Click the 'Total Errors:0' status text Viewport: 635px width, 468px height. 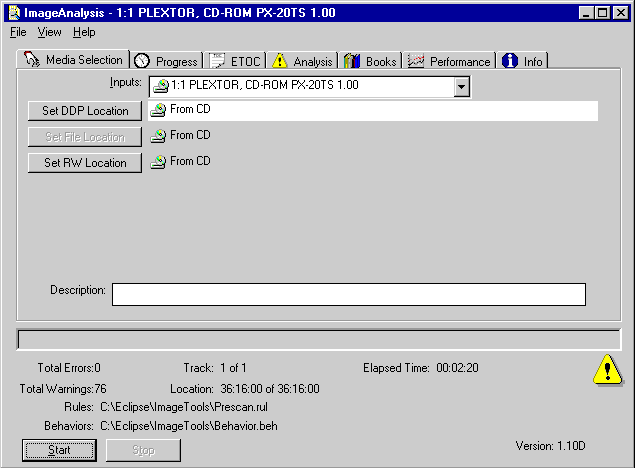point(69,368)
